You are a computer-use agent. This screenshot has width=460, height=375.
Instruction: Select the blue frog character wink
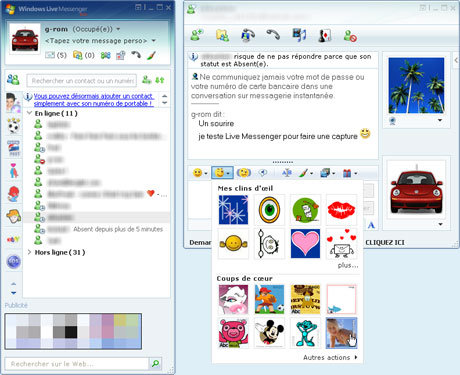tap(305, 333)
